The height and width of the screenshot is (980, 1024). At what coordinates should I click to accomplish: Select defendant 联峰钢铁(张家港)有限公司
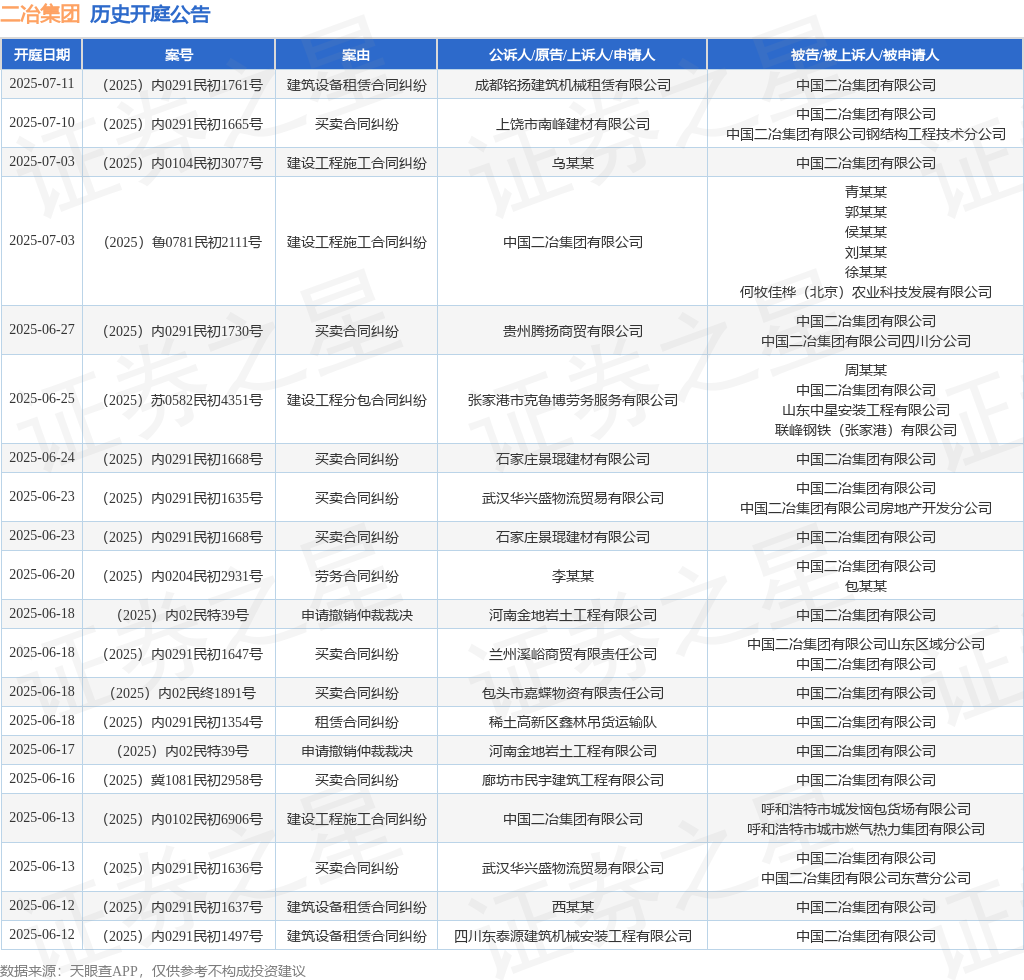[x=865, y=430]
